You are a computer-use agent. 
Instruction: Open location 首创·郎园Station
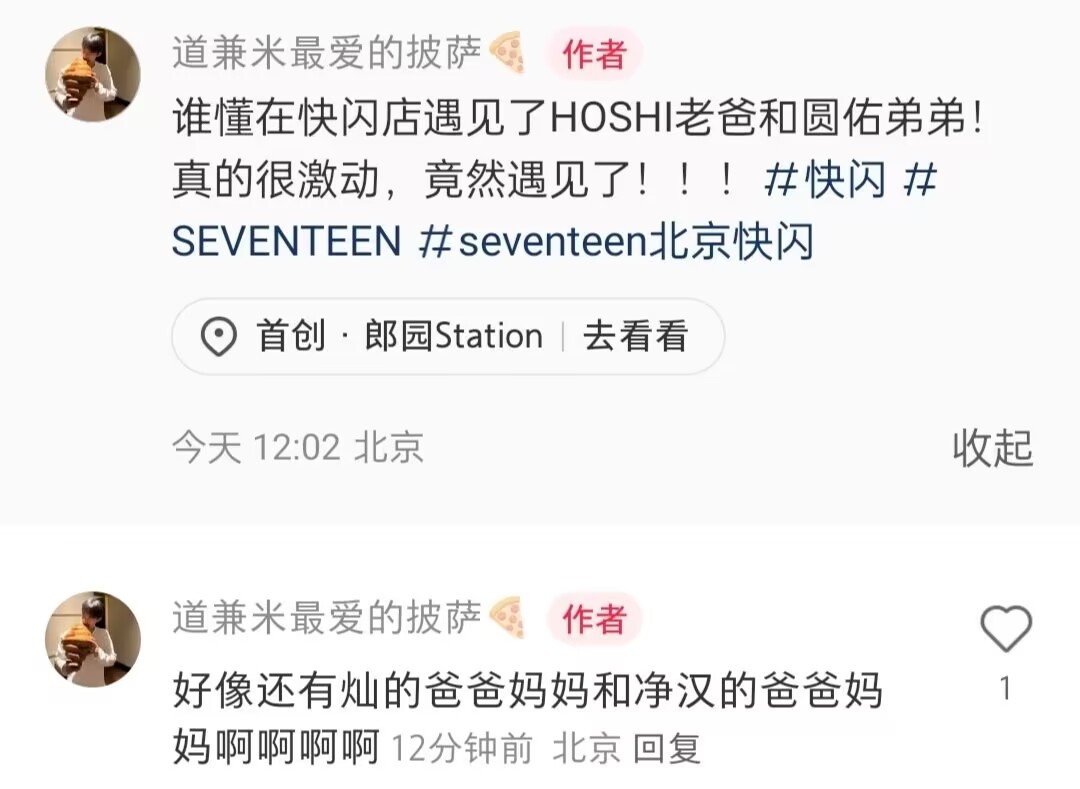point(399,337)
